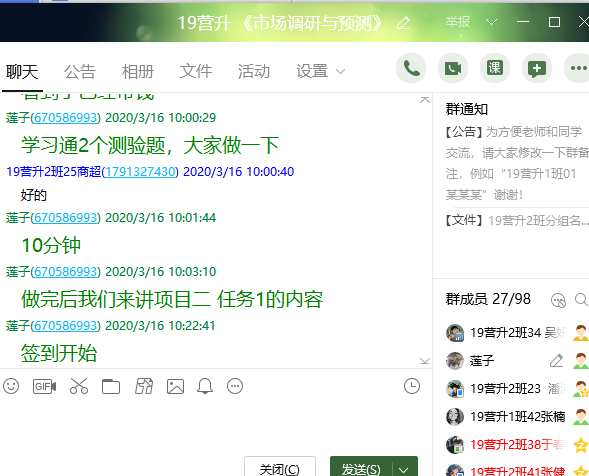Click the 发送(S) button
This screenshot has width=589, height=476.
[x=361, y=469]
